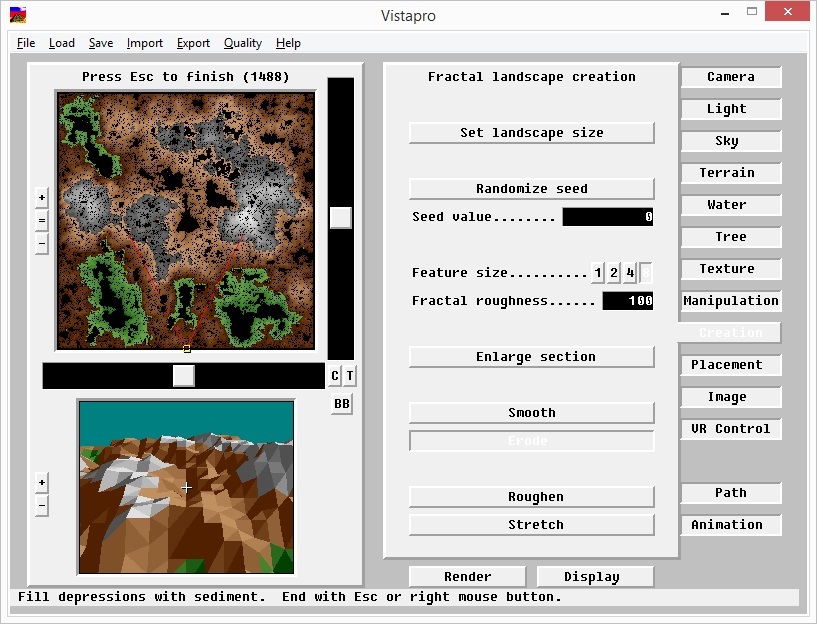This screenshot has width=817, height=624.
Task: Switch to the Manipulation panel
Action: coord(731,301)
